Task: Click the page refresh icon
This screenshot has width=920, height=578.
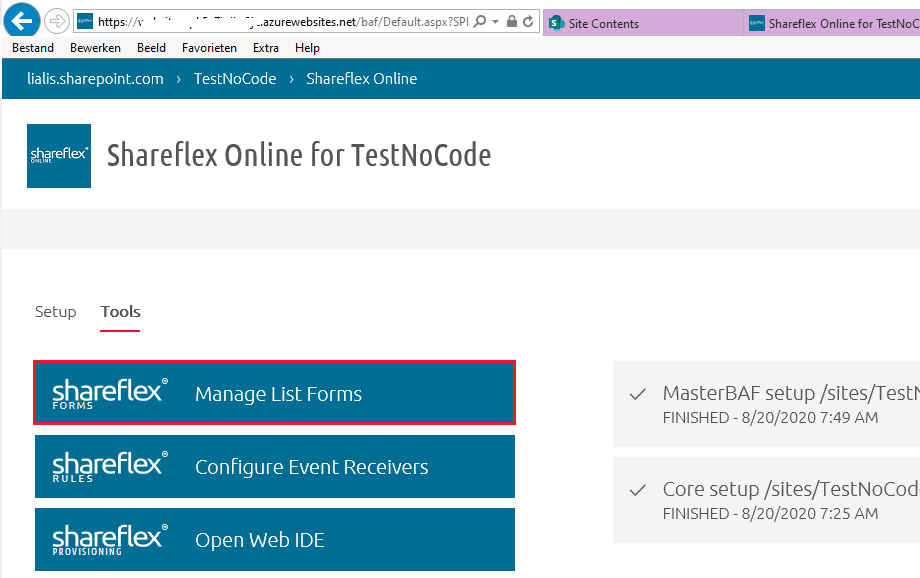Action: pos(528,22)
